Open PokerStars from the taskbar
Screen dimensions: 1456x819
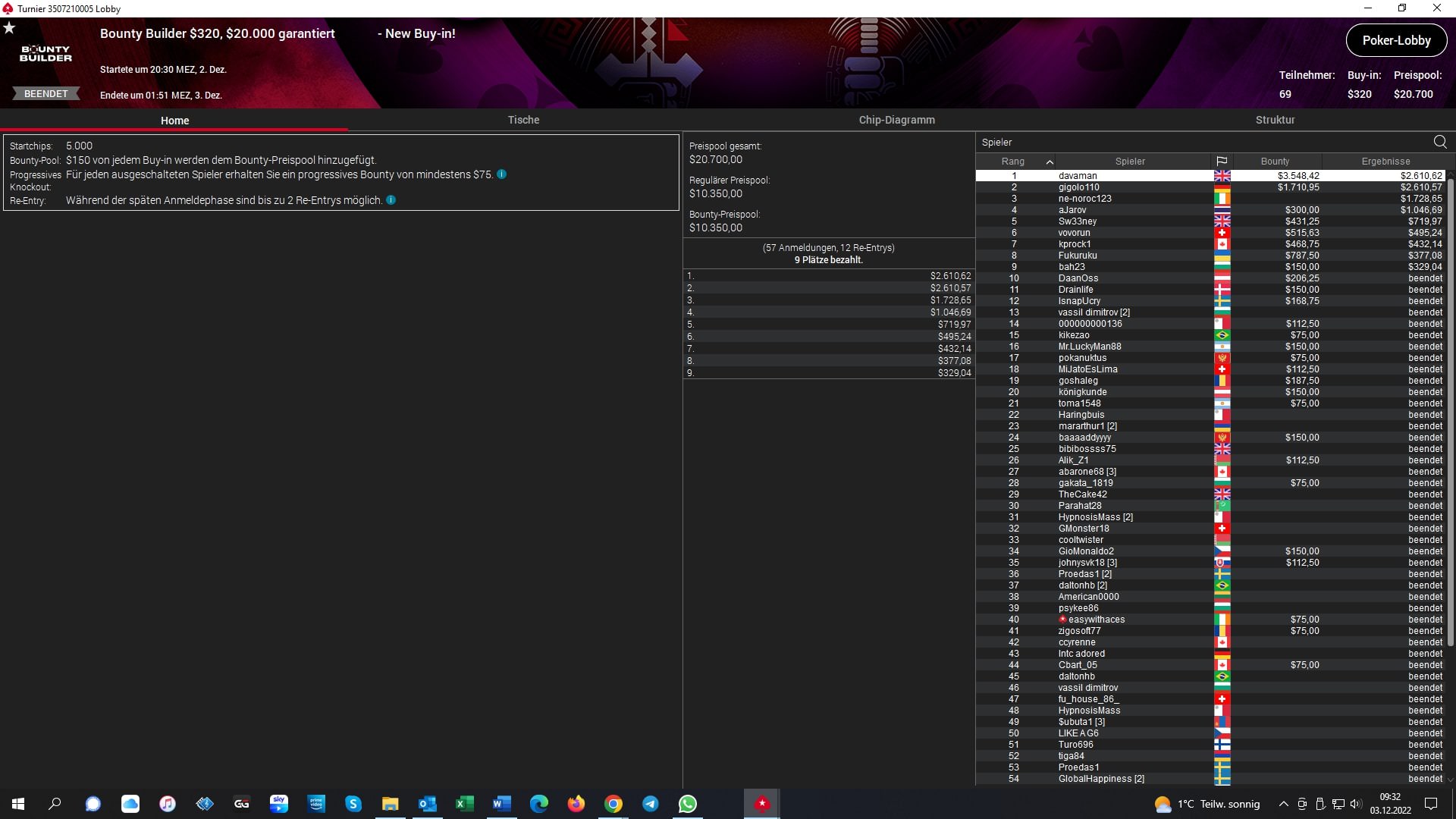[761, 804]
